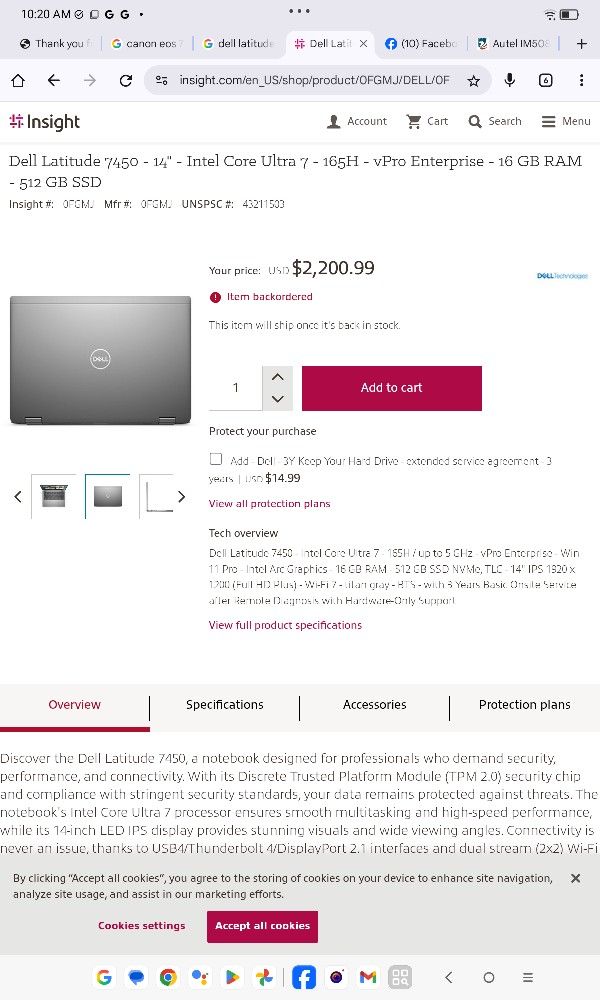
Task: Check Keep Your Hard Drive add-on
Action: tap(216, 459)
